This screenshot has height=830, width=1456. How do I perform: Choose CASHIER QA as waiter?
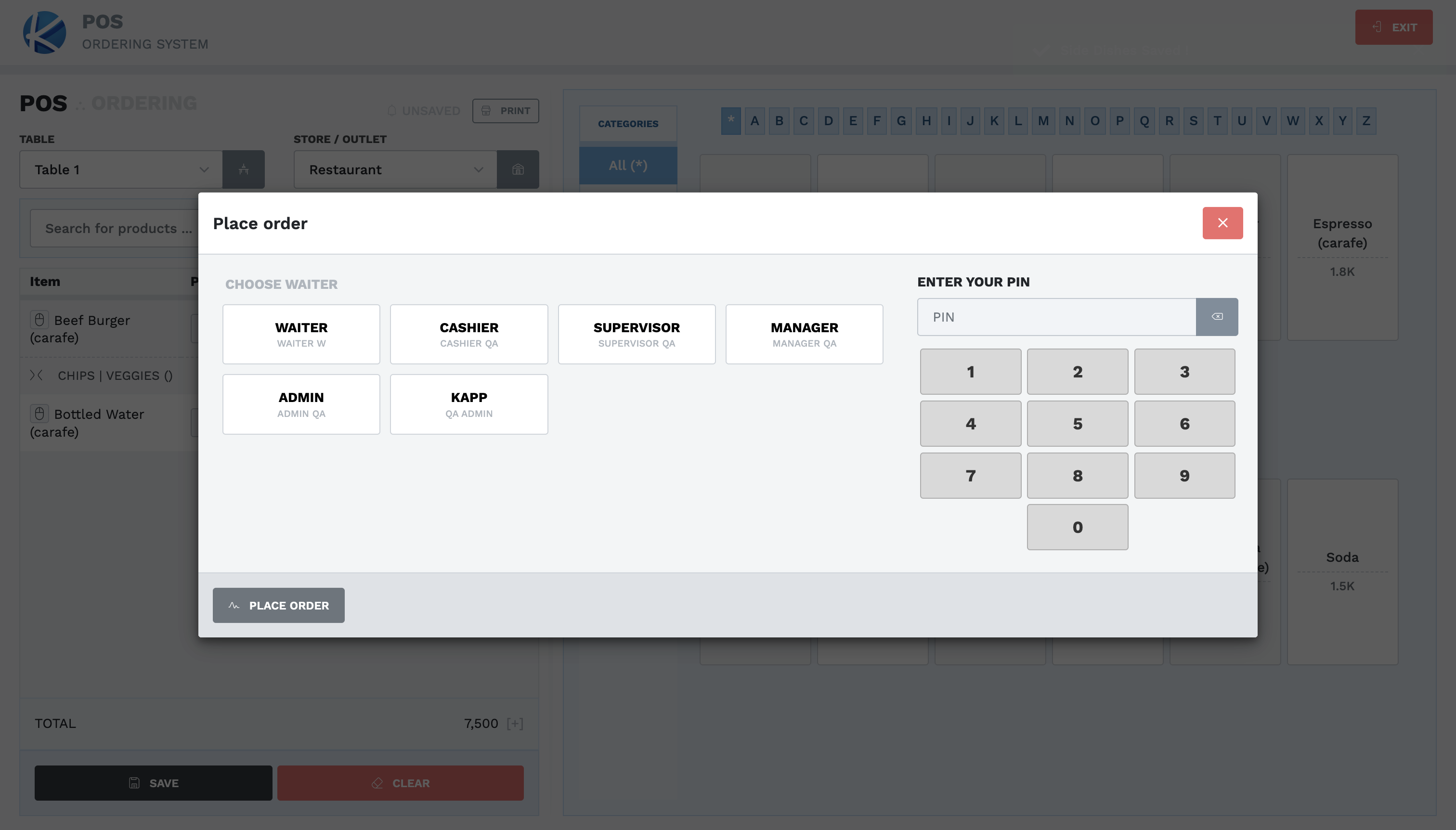[x=468, y=334]
